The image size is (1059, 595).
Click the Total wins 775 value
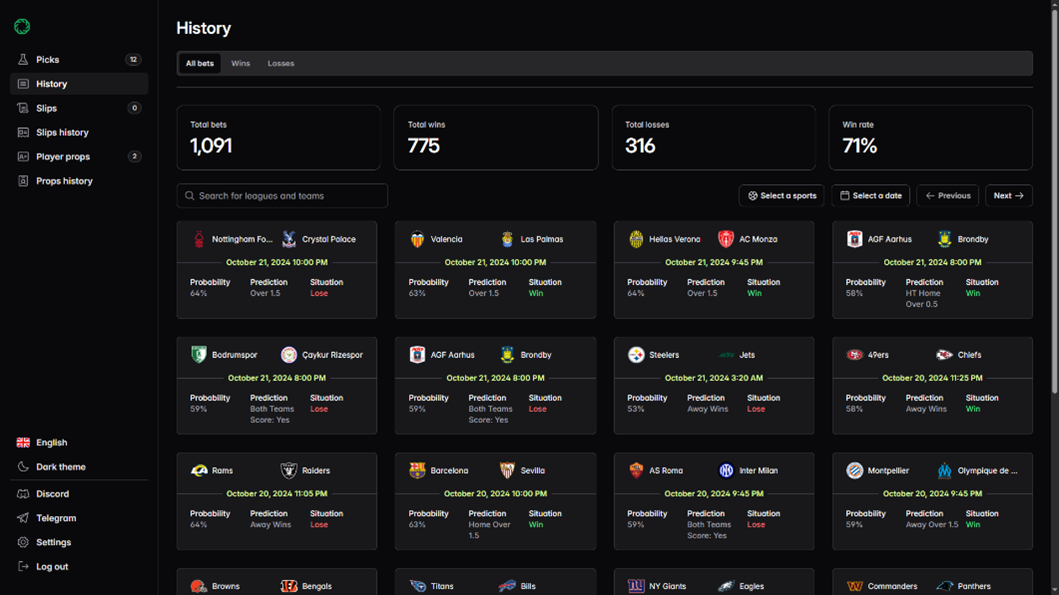[423, 146]
